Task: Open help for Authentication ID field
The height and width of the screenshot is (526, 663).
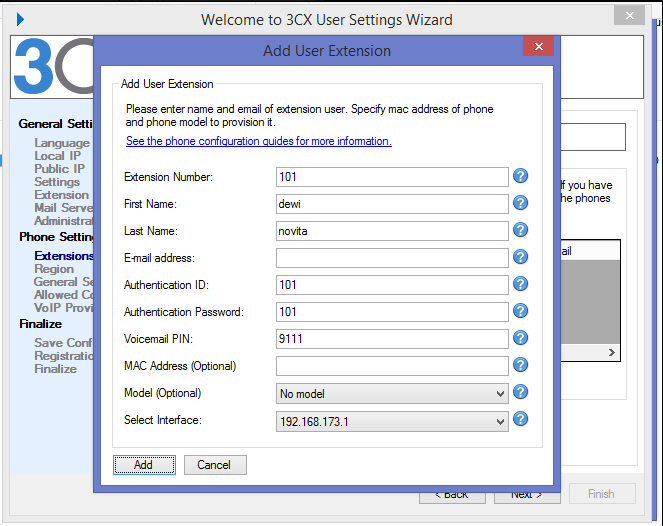Action: tap(521, 284)
